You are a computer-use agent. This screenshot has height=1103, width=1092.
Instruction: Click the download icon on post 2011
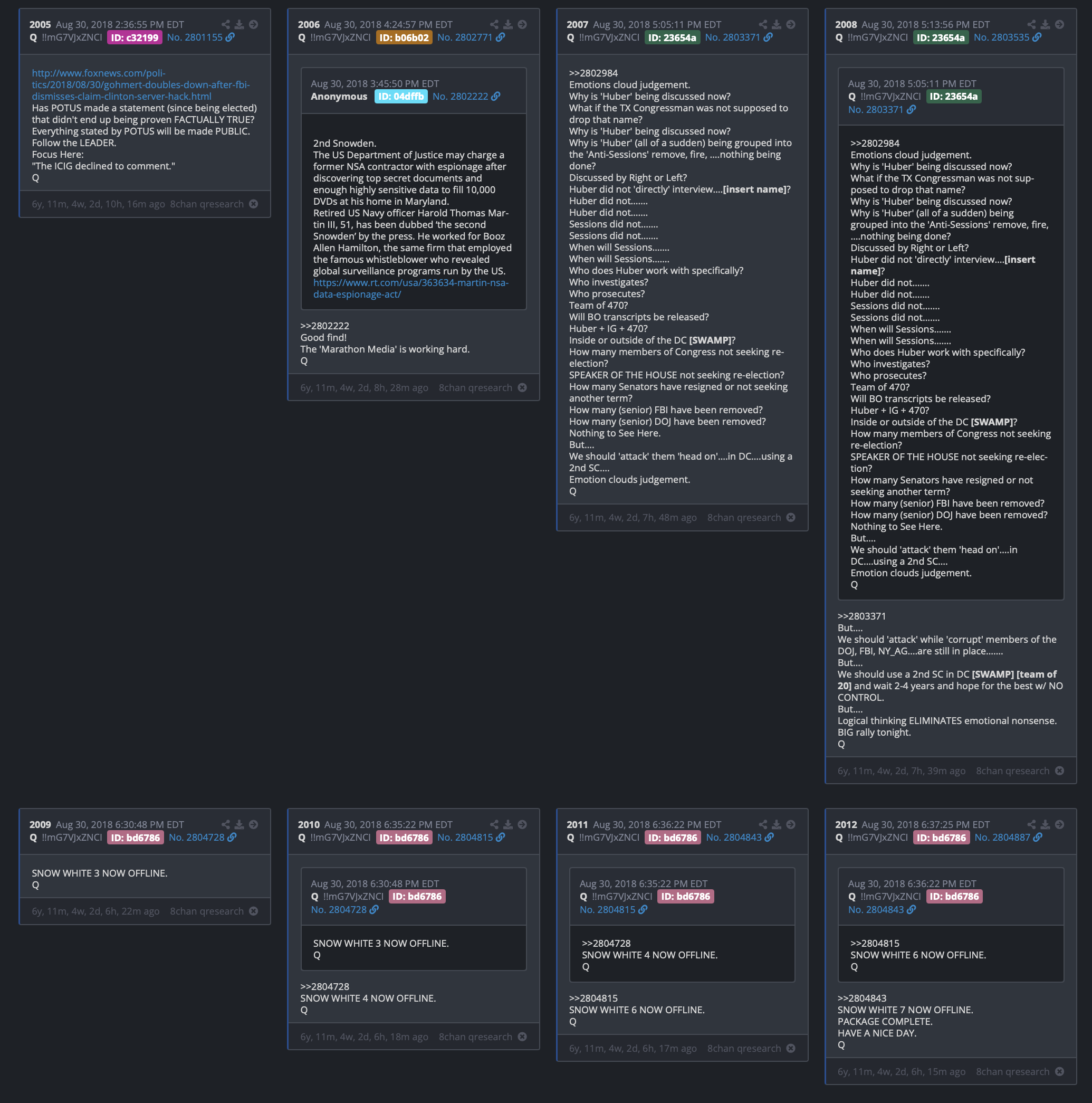click(x=777, y=824)
